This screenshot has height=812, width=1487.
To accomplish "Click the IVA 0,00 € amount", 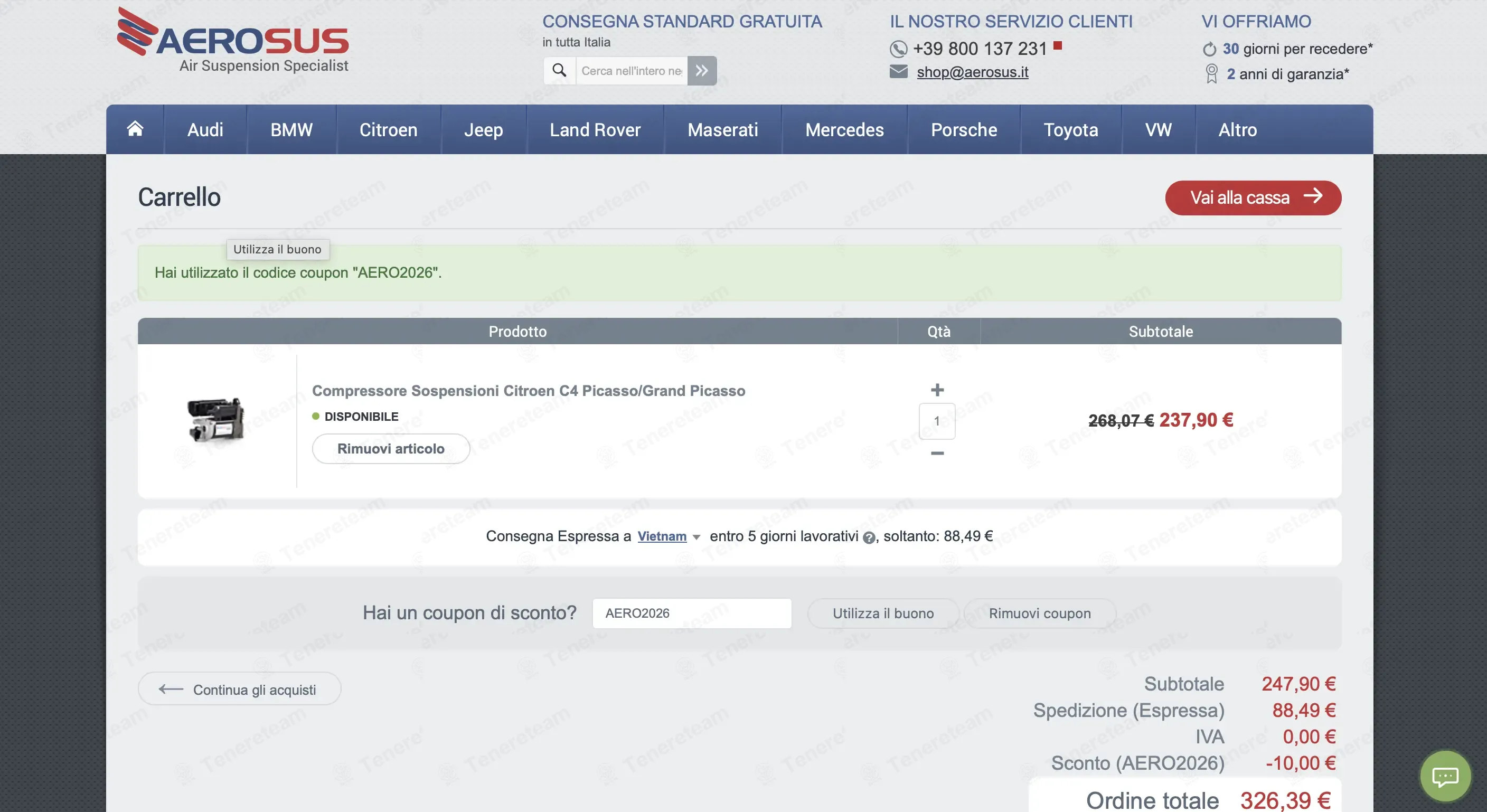I will [x=1309, y=737].
